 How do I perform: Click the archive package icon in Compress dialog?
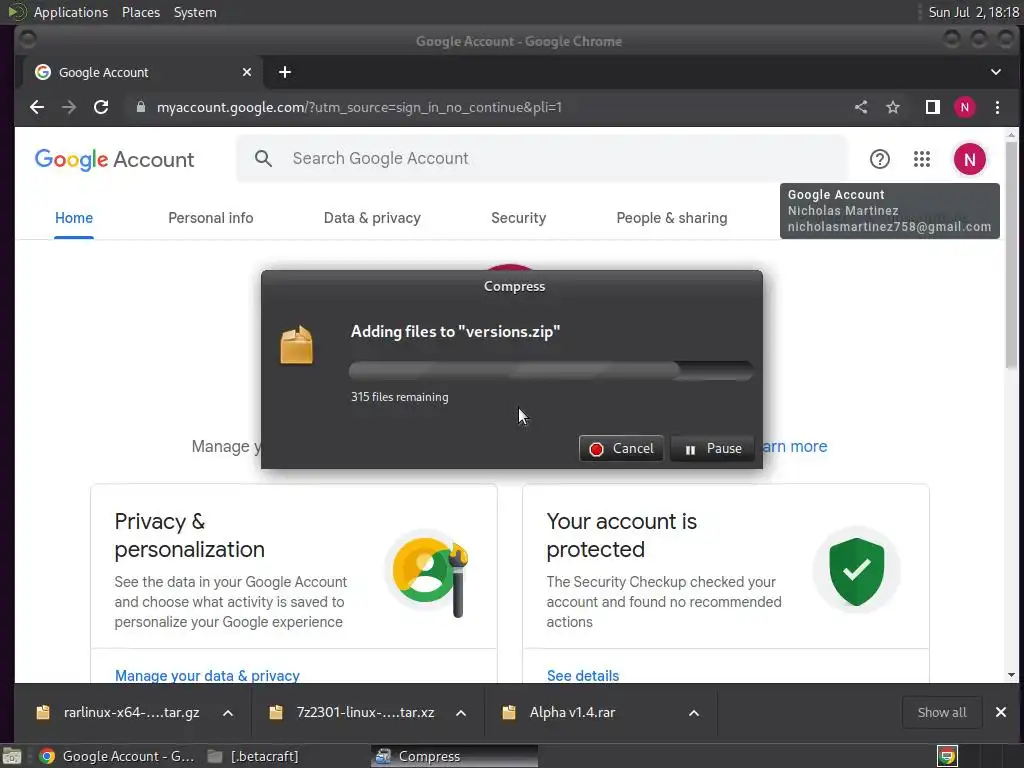tap(296, 345)
